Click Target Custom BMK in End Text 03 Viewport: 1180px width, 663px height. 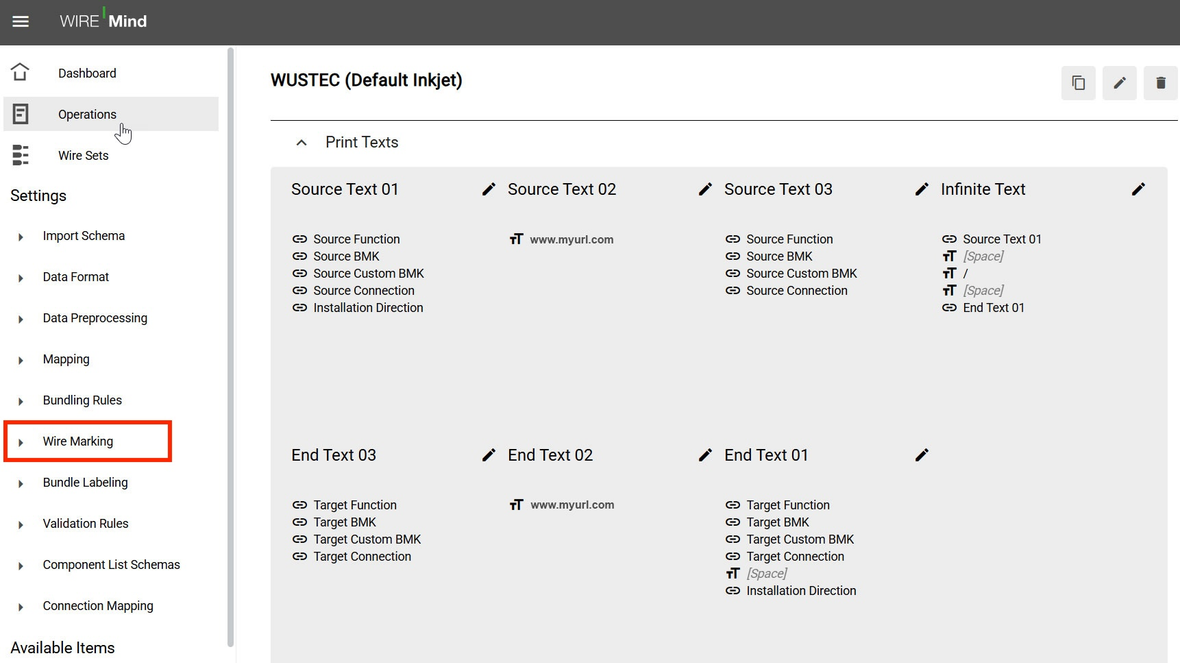click(367, 539)
